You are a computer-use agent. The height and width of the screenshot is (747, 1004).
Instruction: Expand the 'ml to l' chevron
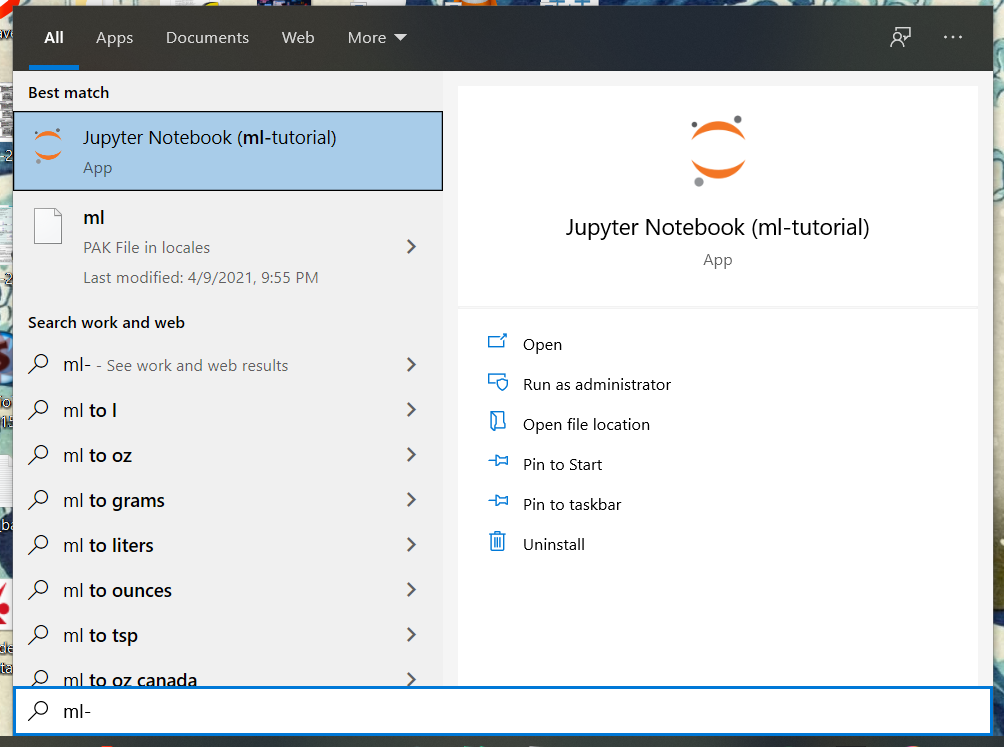pyautogui.click(x=412, y=410)
